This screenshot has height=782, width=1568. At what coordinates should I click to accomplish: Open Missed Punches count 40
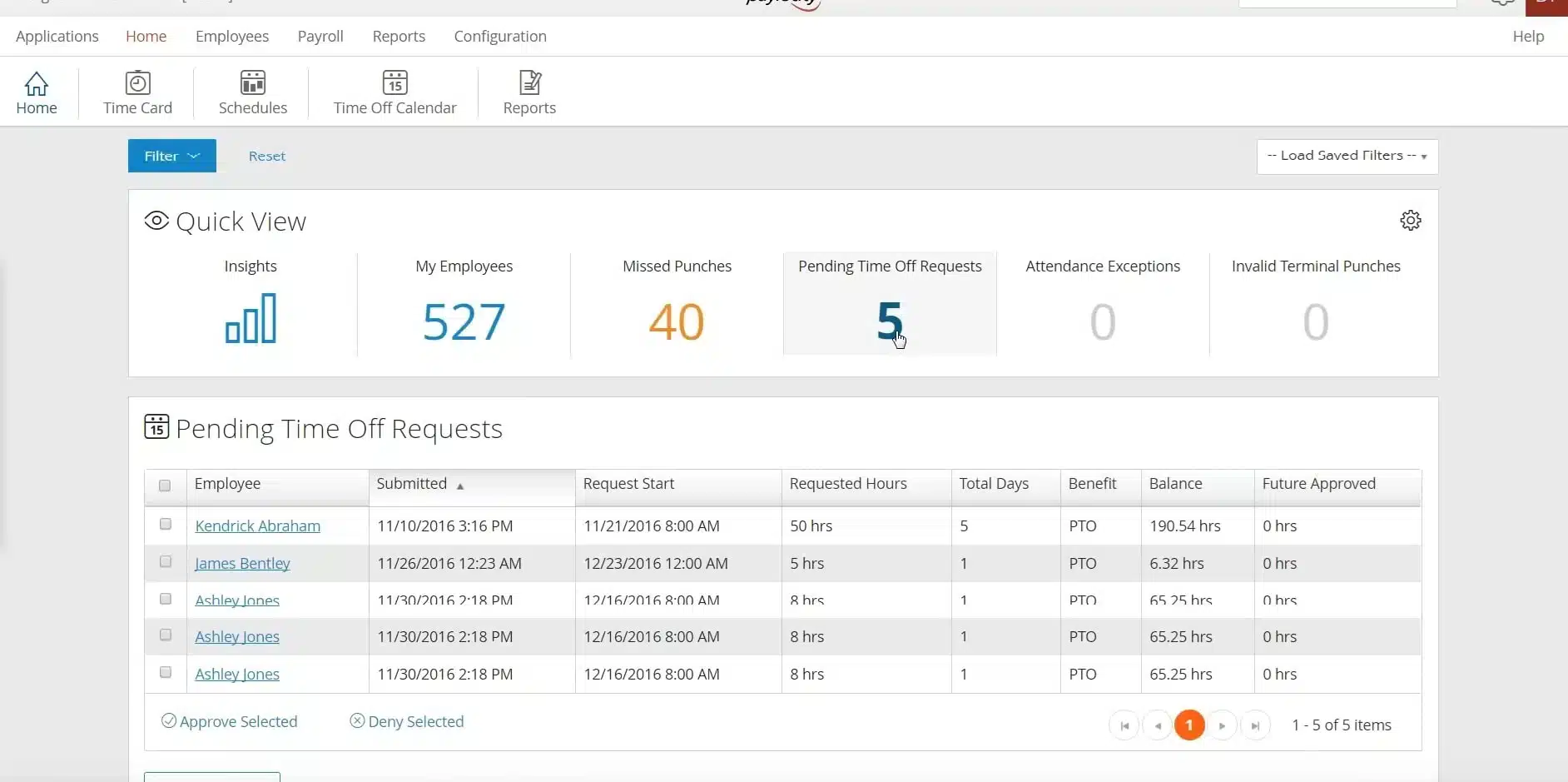pyautogui.click(x=677, y=321)
